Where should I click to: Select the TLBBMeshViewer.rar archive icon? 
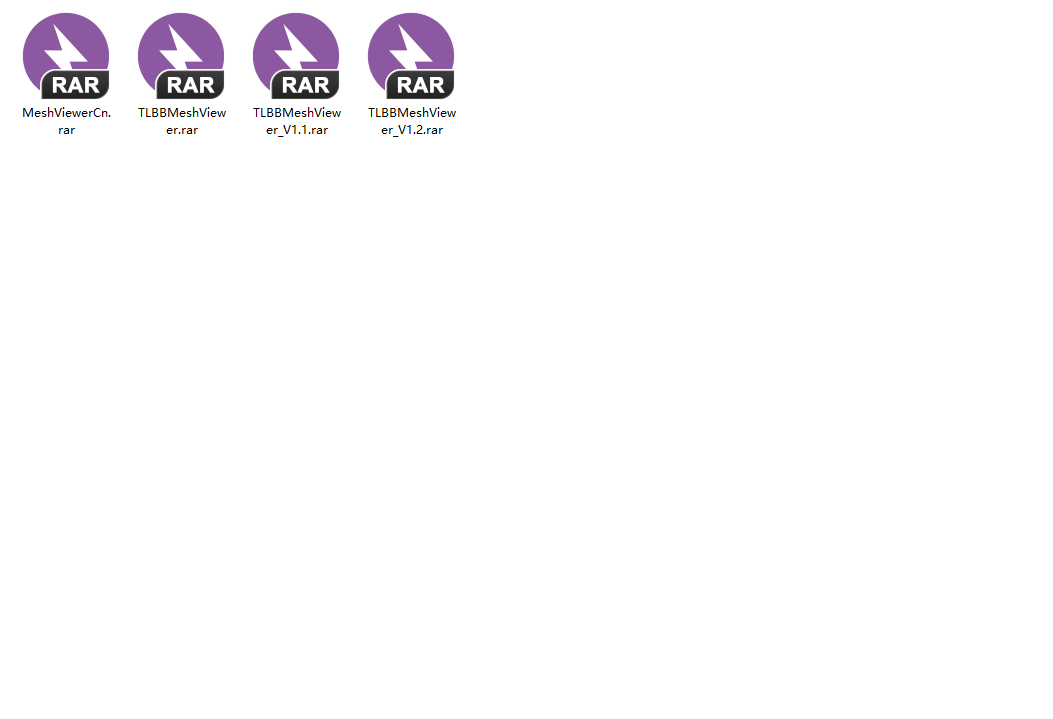(x=181, y=55)
